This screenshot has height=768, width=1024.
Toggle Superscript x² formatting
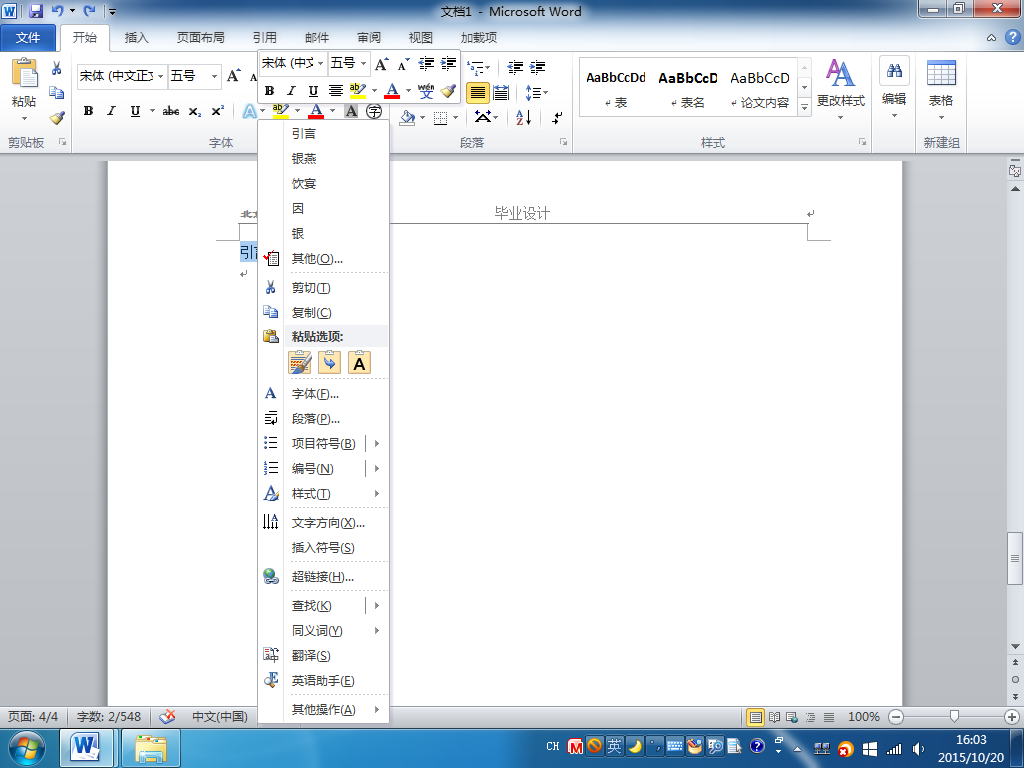point(217,111)
